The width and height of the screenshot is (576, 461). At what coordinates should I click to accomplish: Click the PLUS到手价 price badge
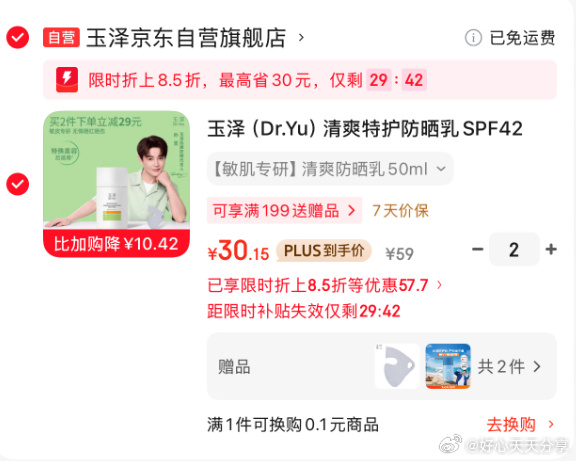[x=324, y=251]
